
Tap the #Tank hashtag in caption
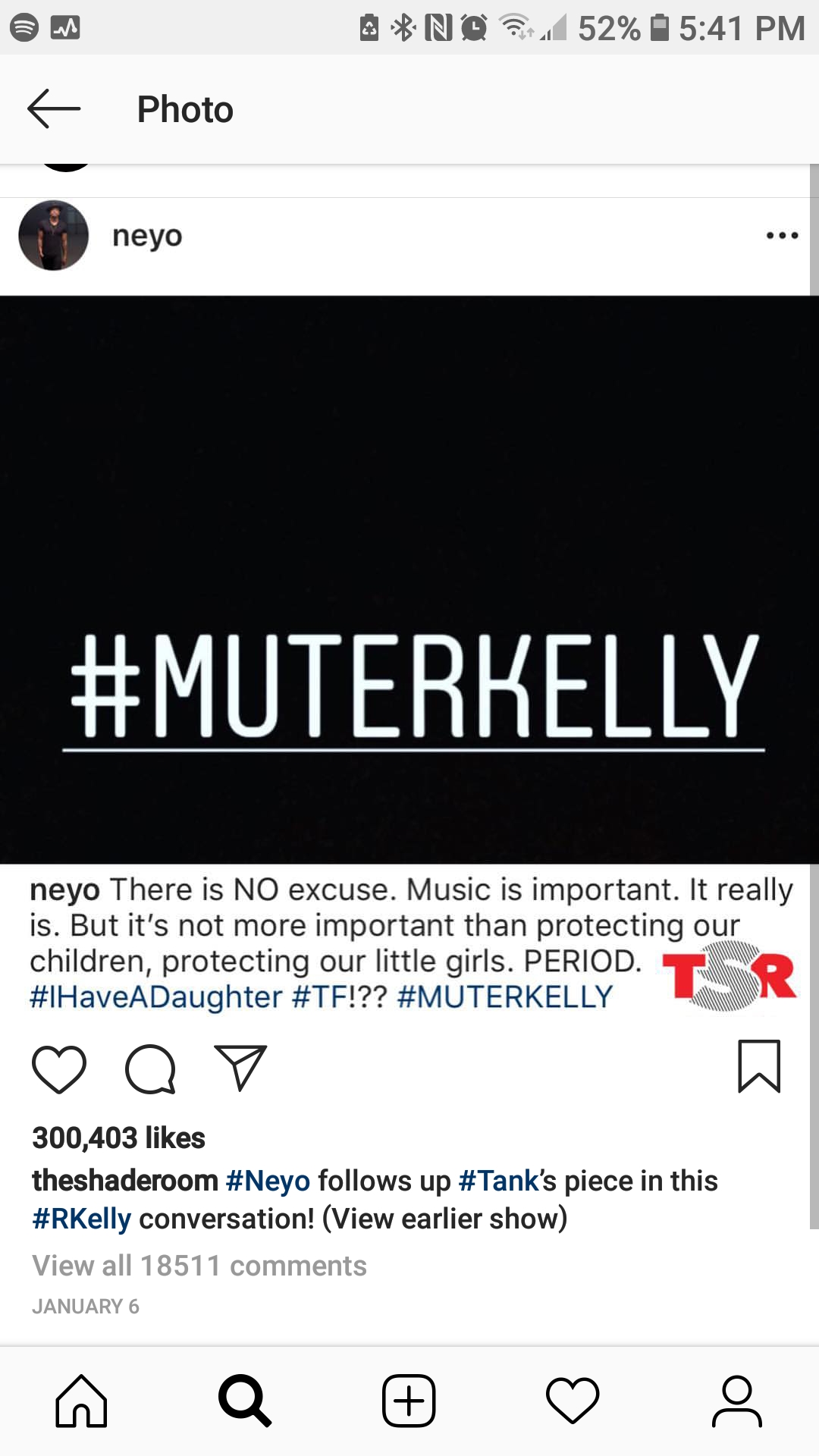coord(498,1181)
